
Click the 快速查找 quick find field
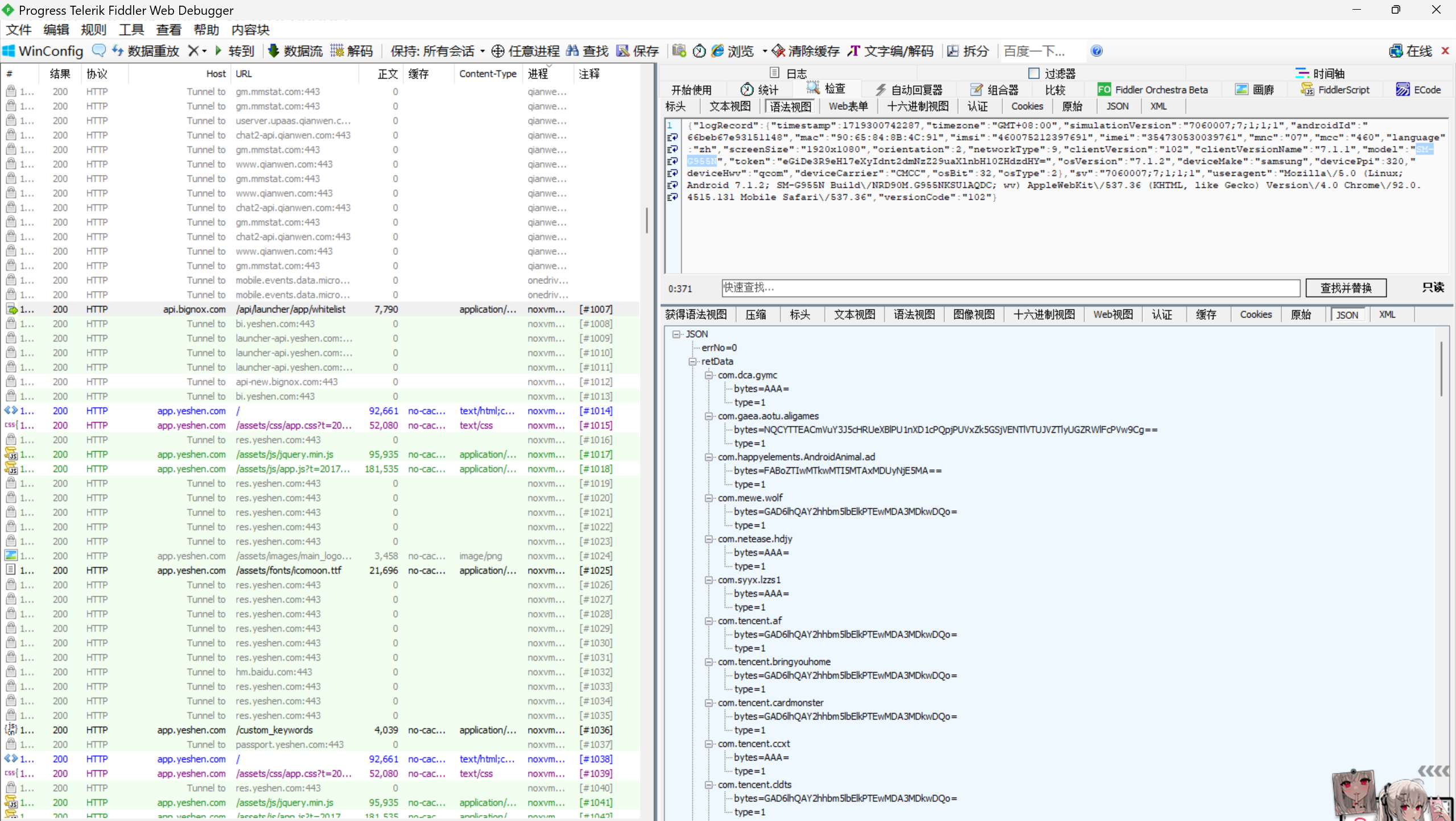pos(1010,288)
